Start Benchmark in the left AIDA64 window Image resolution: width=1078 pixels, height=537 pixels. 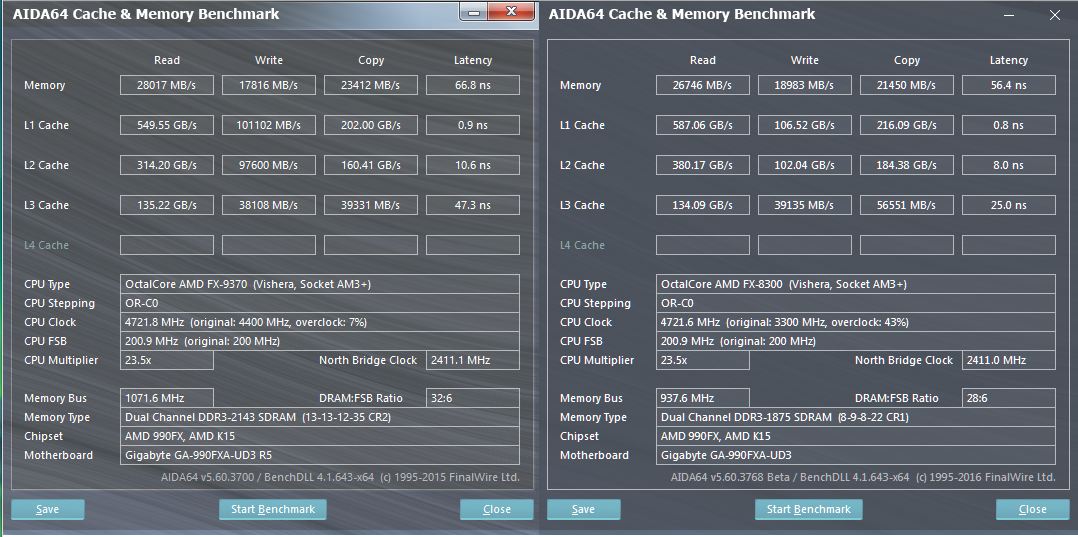coord(272,509)
